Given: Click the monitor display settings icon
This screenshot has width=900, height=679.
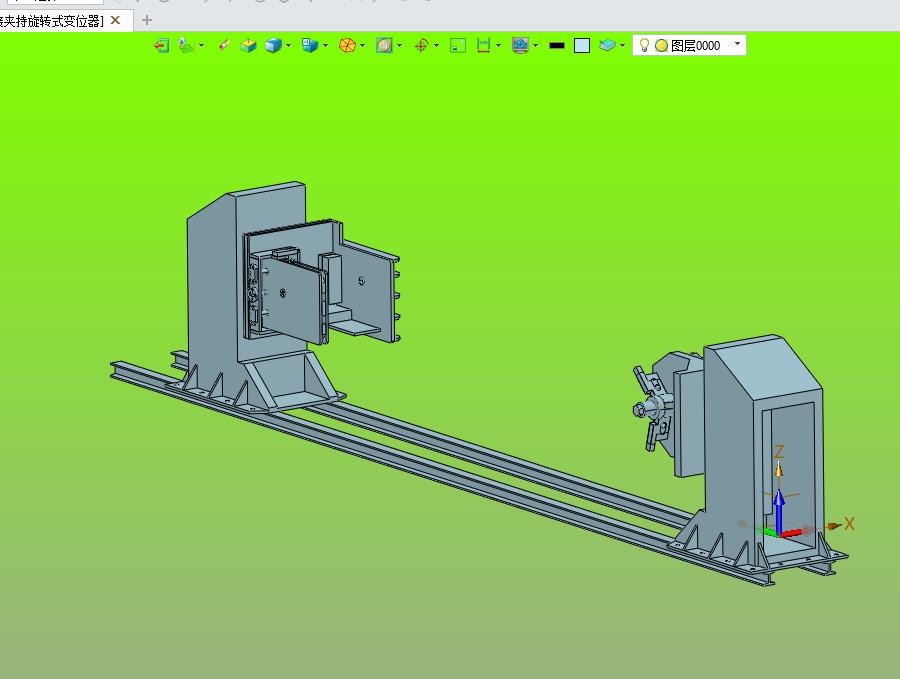Looking at the screenshot, I should click(520, 45).
